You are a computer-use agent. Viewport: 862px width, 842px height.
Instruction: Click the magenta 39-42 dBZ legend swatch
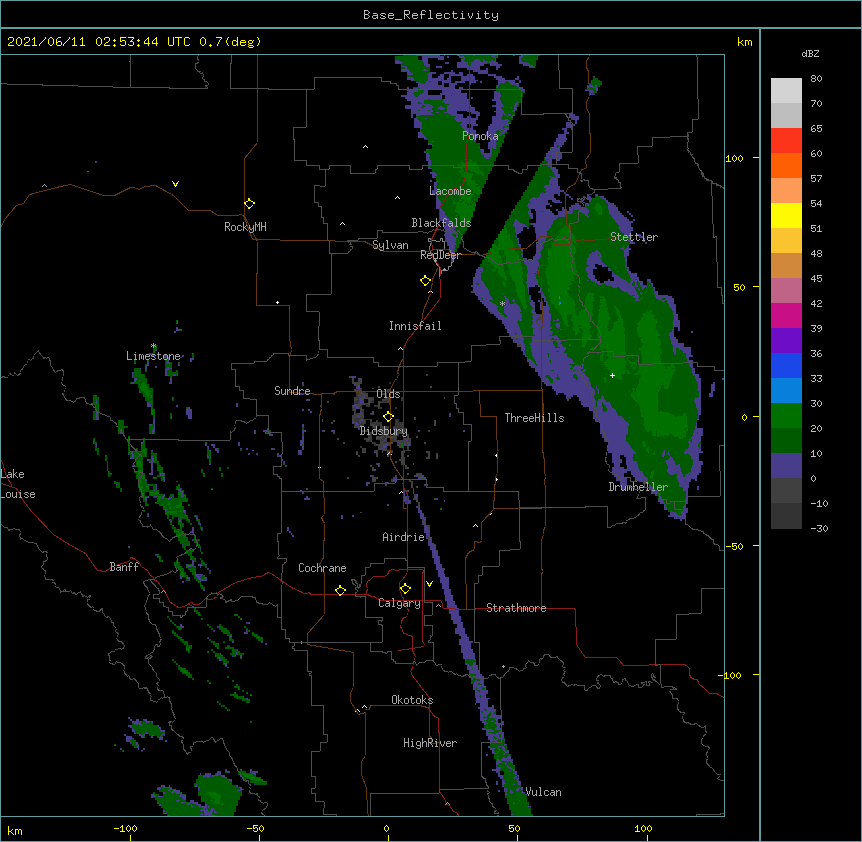pos(786,315)
